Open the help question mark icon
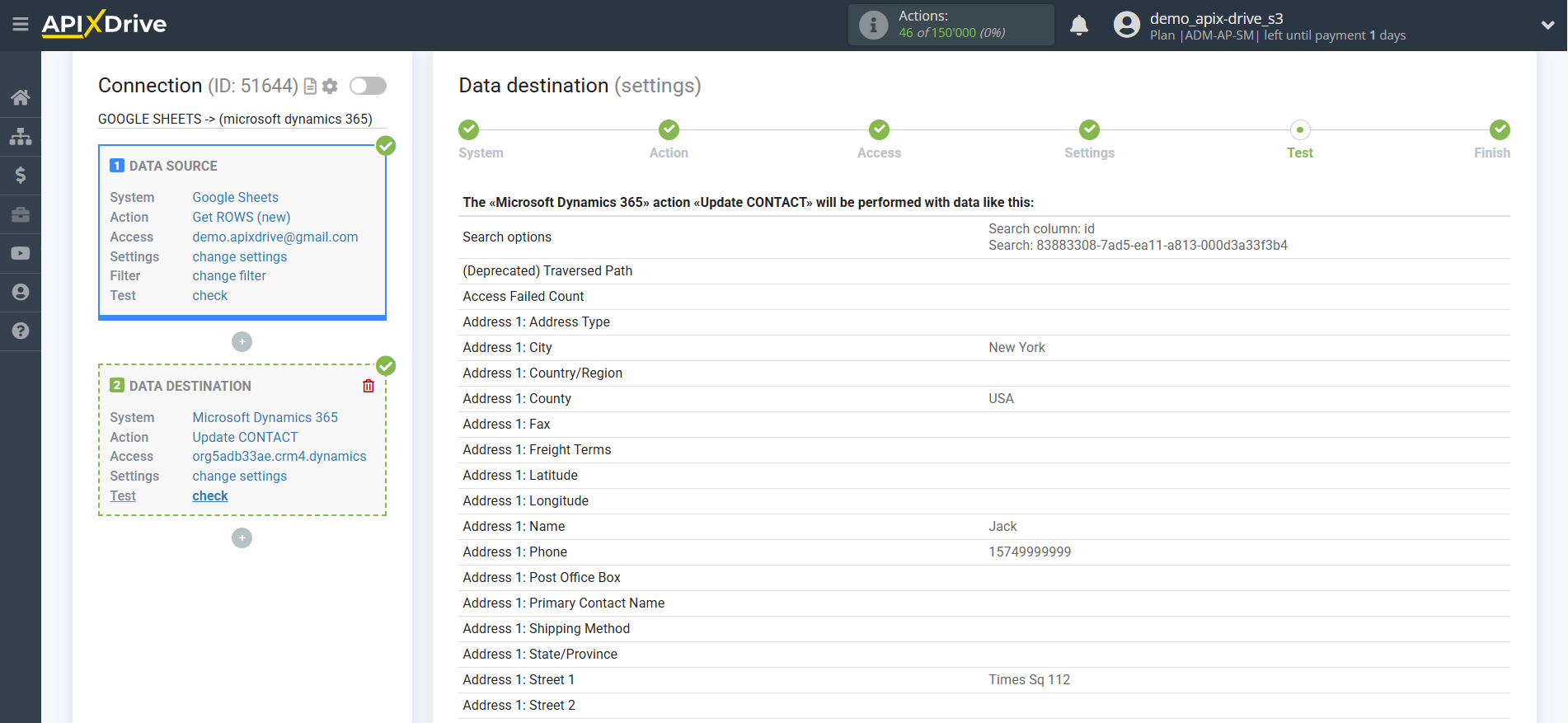1568x723 pixels. [x=21, y=331]
